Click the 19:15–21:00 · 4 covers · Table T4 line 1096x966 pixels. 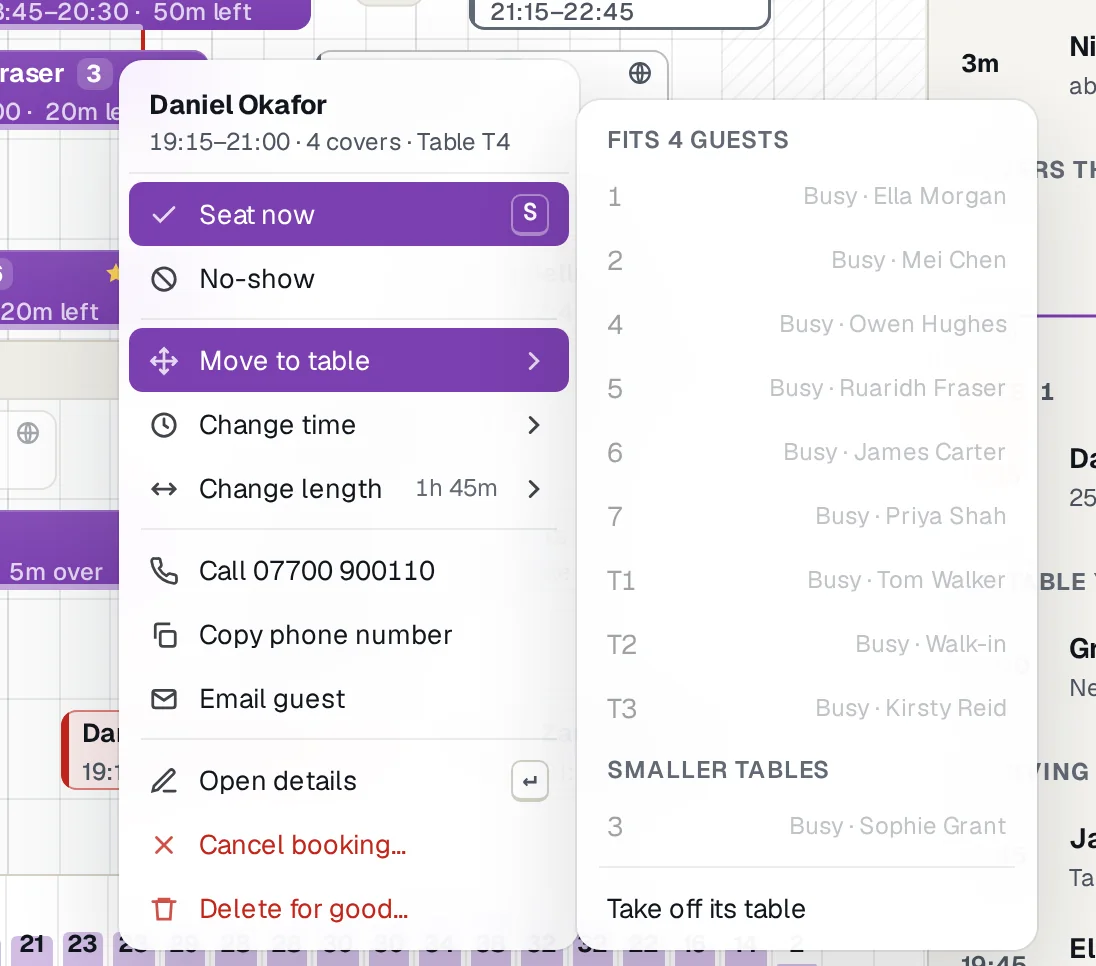click(x=330, y=142)
